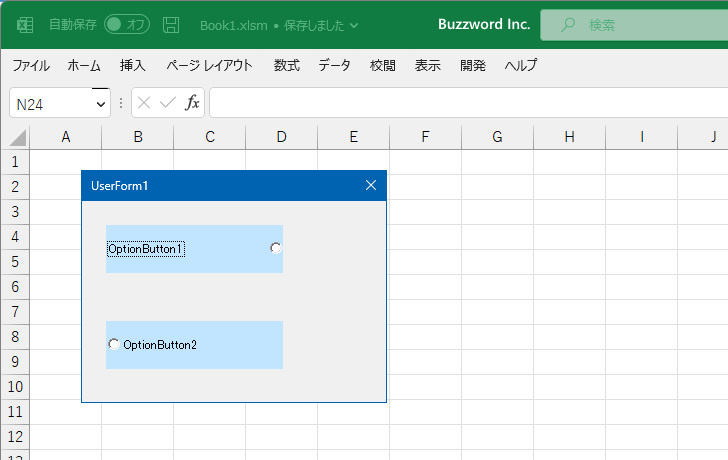Select column G header
This screenshot has width=728, height=460.
pos(497,137)
